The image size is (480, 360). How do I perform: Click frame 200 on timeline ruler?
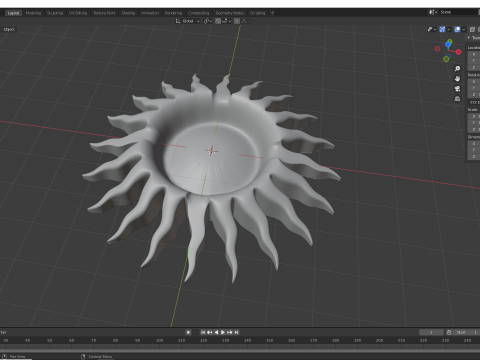tap(379, 340)
